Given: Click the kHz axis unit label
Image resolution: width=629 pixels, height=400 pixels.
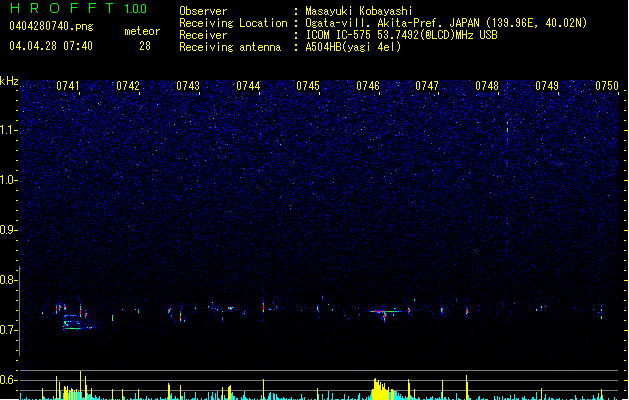Looking at the screenshot, I should pos(9,81).
